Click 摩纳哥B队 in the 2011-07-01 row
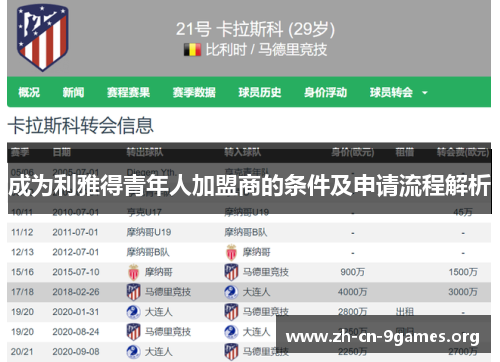The width and height of the screenshot is (500, 362). pos(246,232)
